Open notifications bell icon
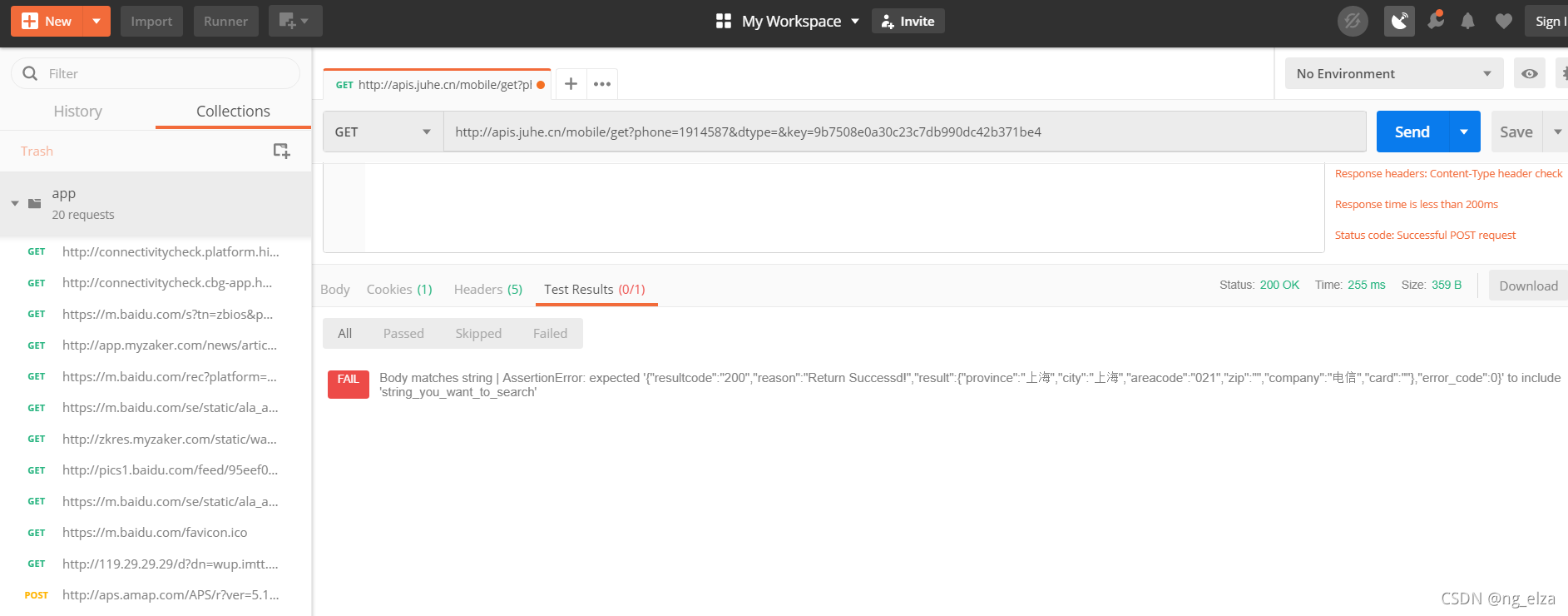The image size is (1568, 616). pyautogui.click(x=1468, y=21)
